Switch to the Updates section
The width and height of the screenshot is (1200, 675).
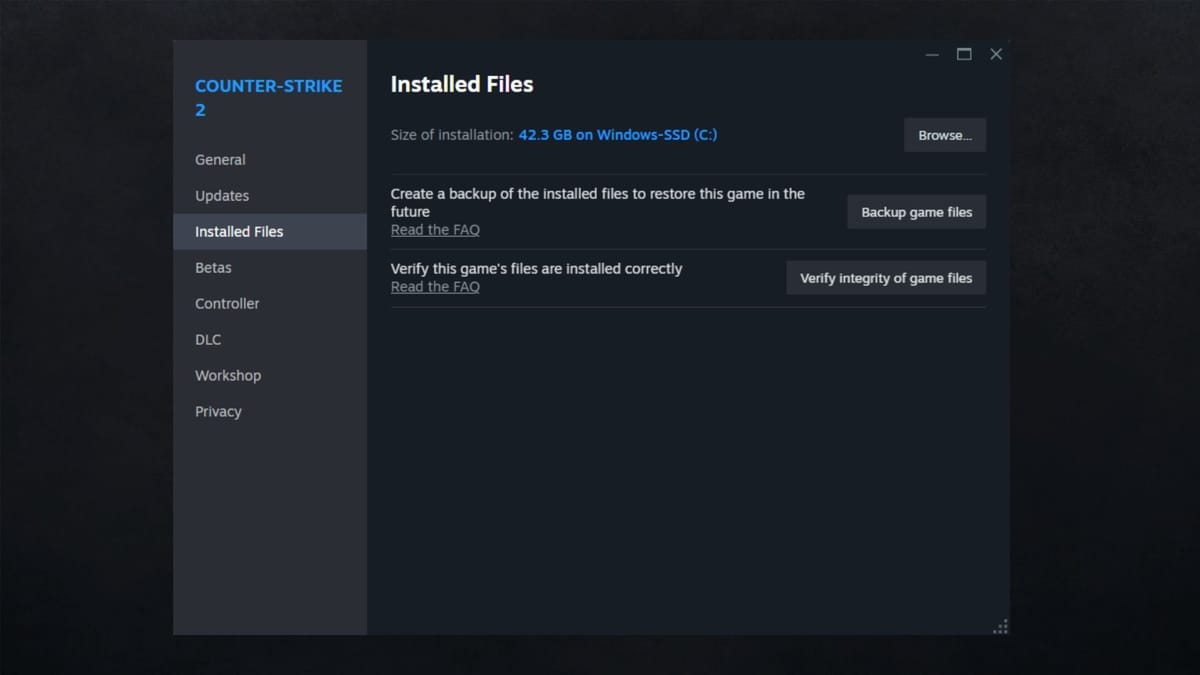[222, 196]
